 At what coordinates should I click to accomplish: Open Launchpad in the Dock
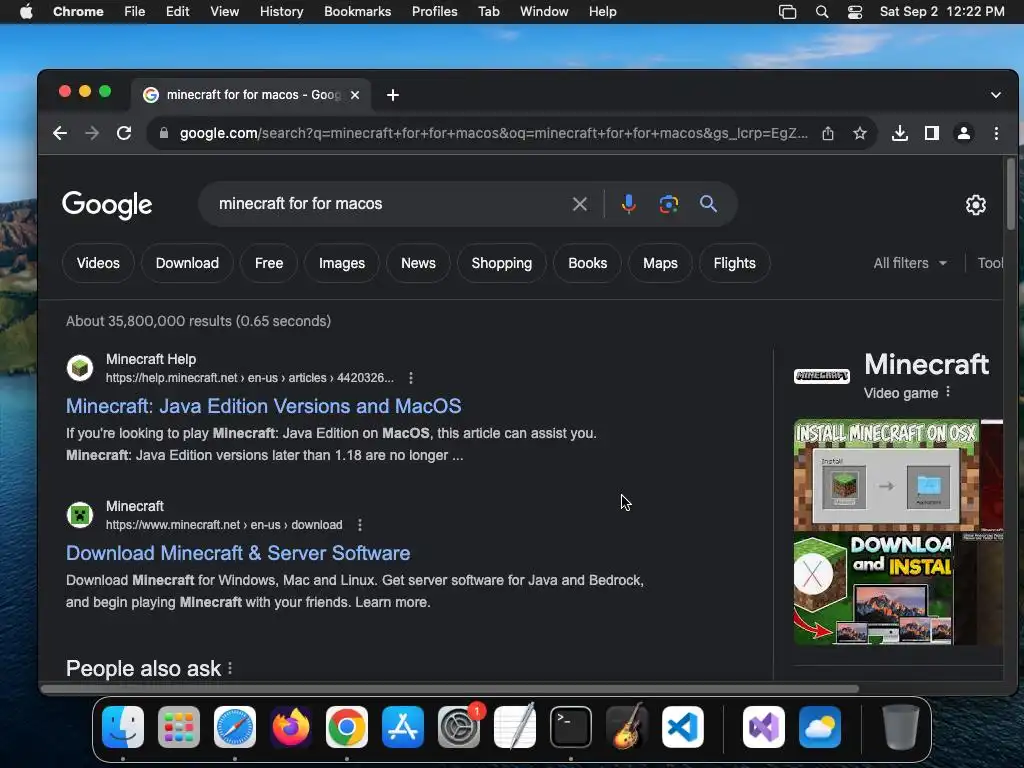tap(179, 727)
